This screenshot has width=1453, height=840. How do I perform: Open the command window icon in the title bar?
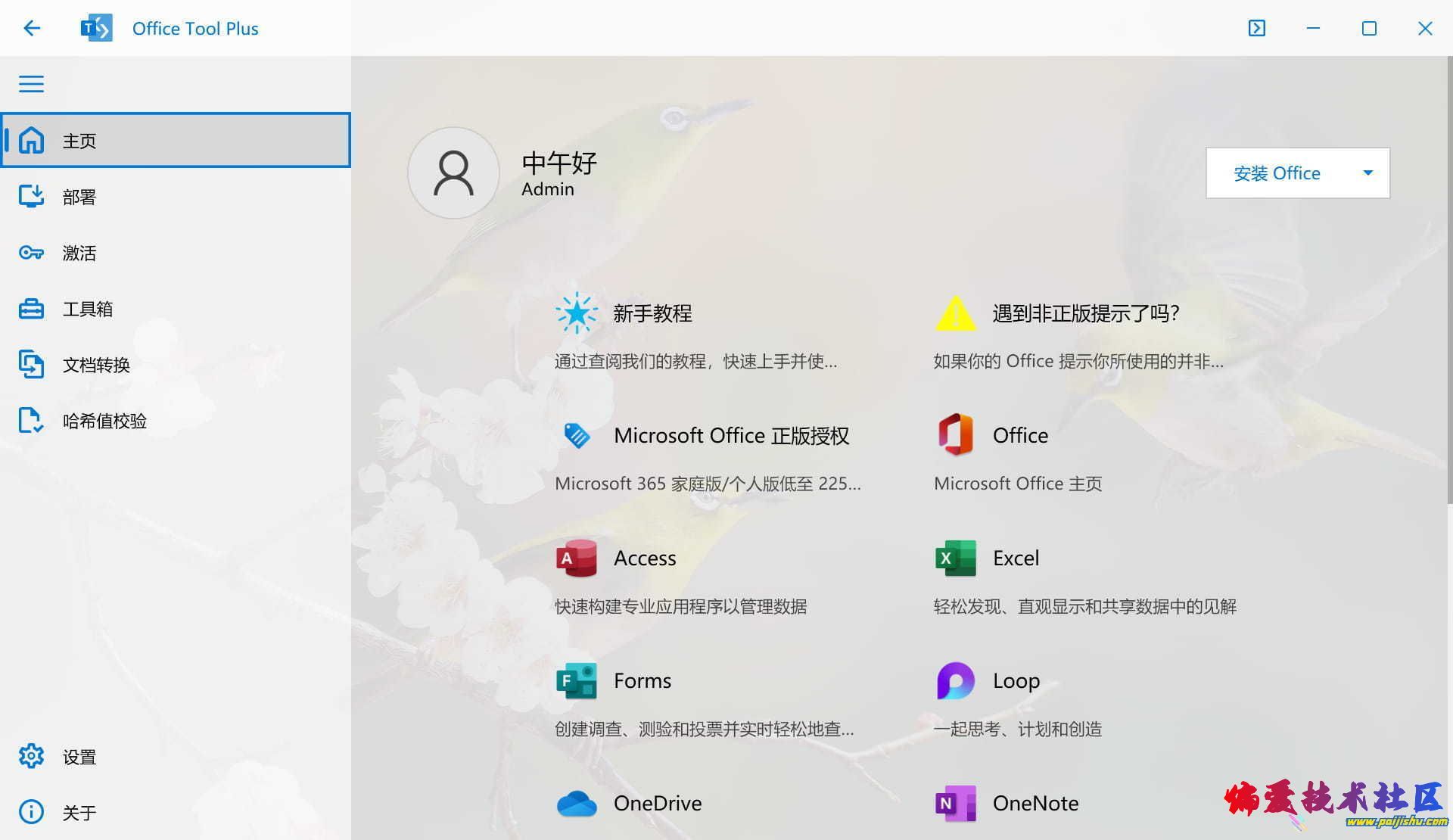point(1256,28)
